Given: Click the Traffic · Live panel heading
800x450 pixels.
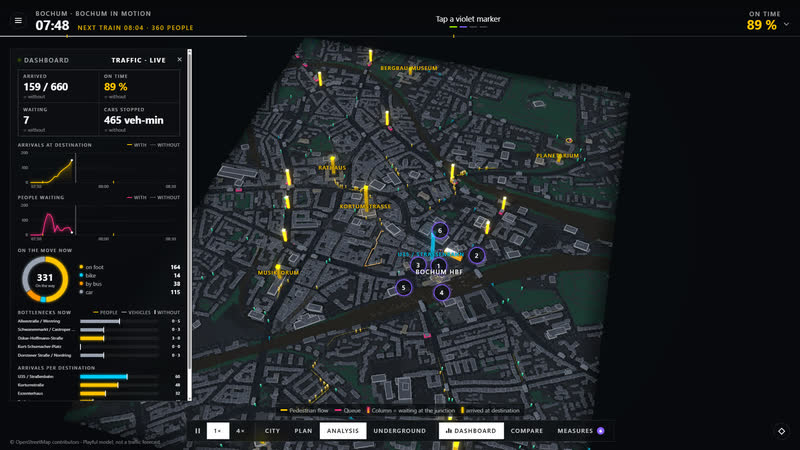Looking at the screenshot, I should coord(138,60).
